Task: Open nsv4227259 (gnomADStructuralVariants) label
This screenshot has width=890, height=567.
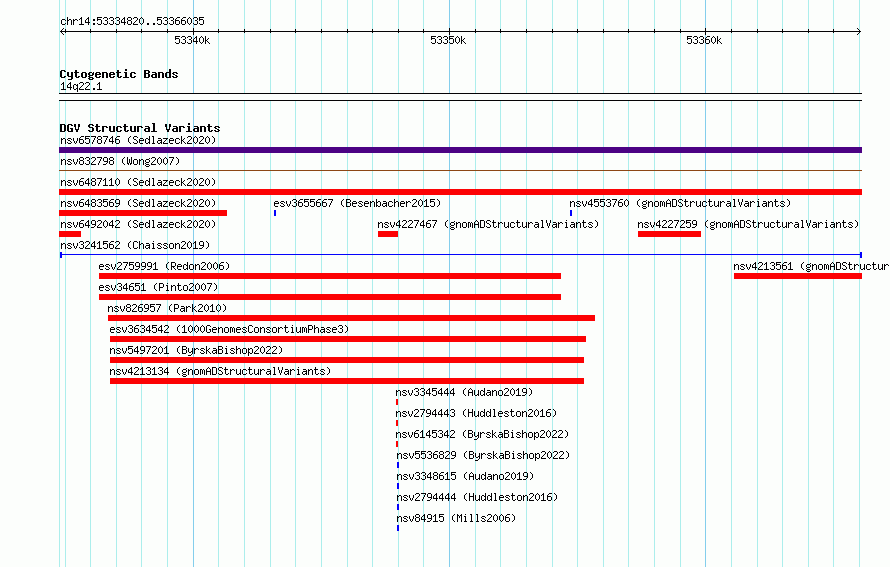Action: click(748, 224)
